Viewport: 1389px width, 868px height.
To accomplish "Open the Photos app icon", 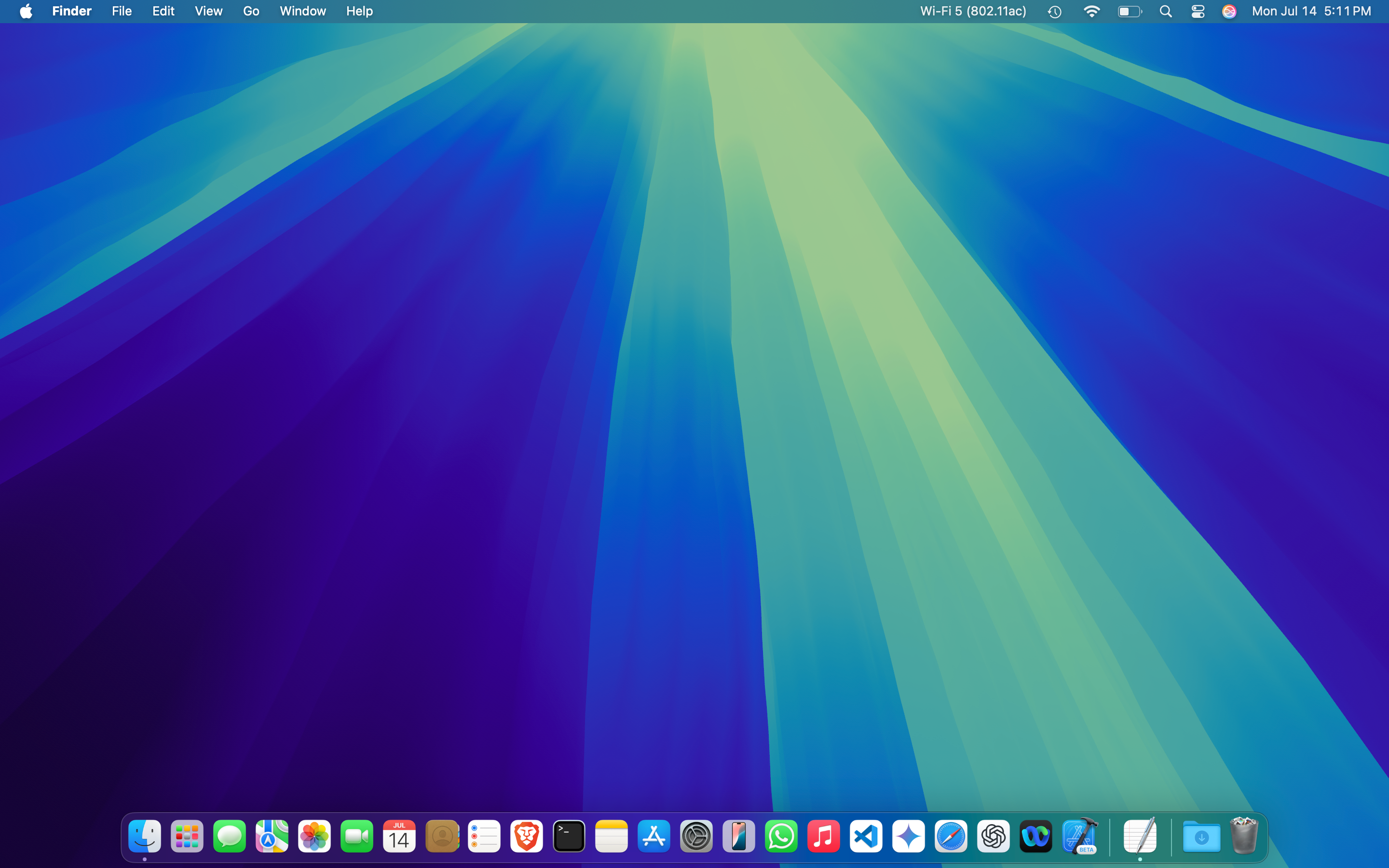I will (x=314, y=837).
